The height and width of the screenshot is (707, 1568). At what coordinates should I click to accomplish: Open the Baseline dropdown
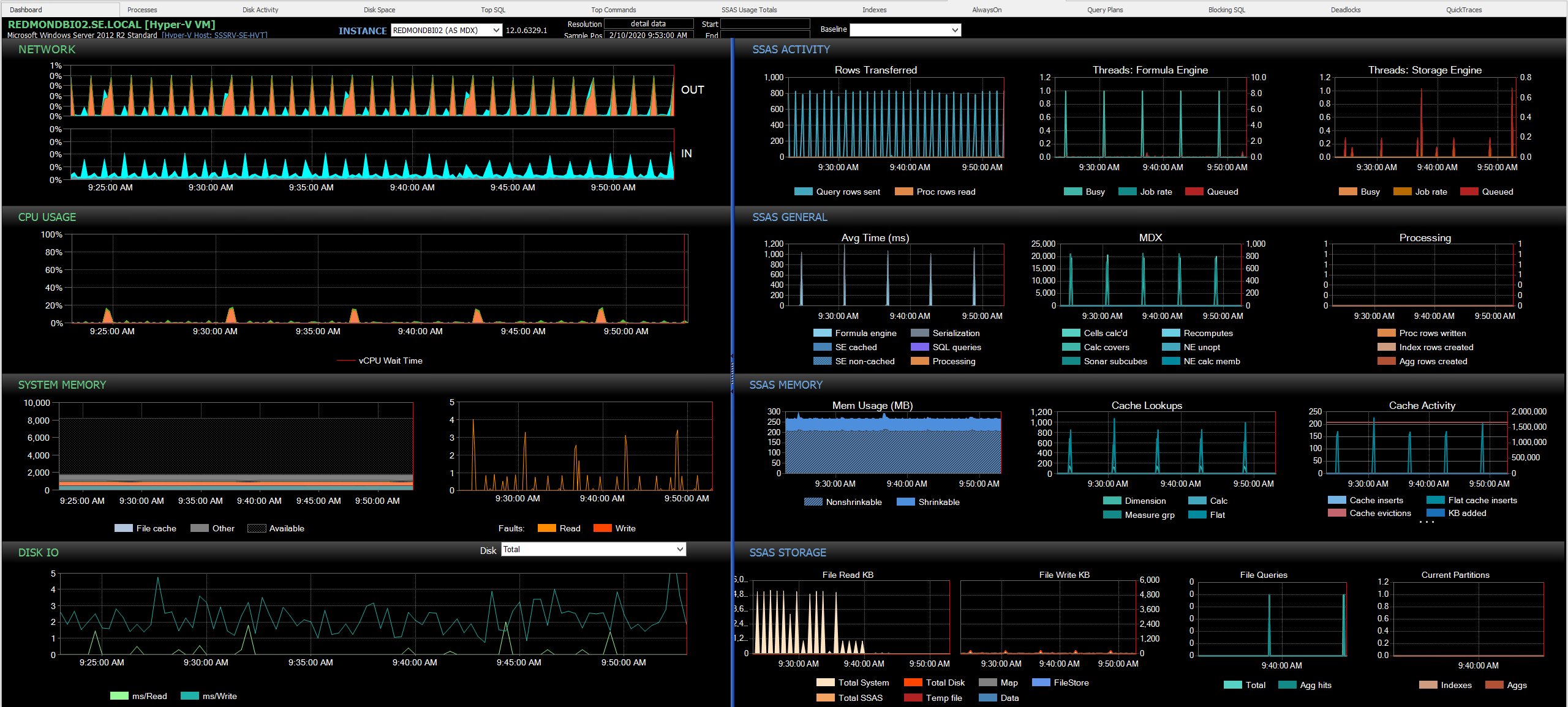point(905,29)
